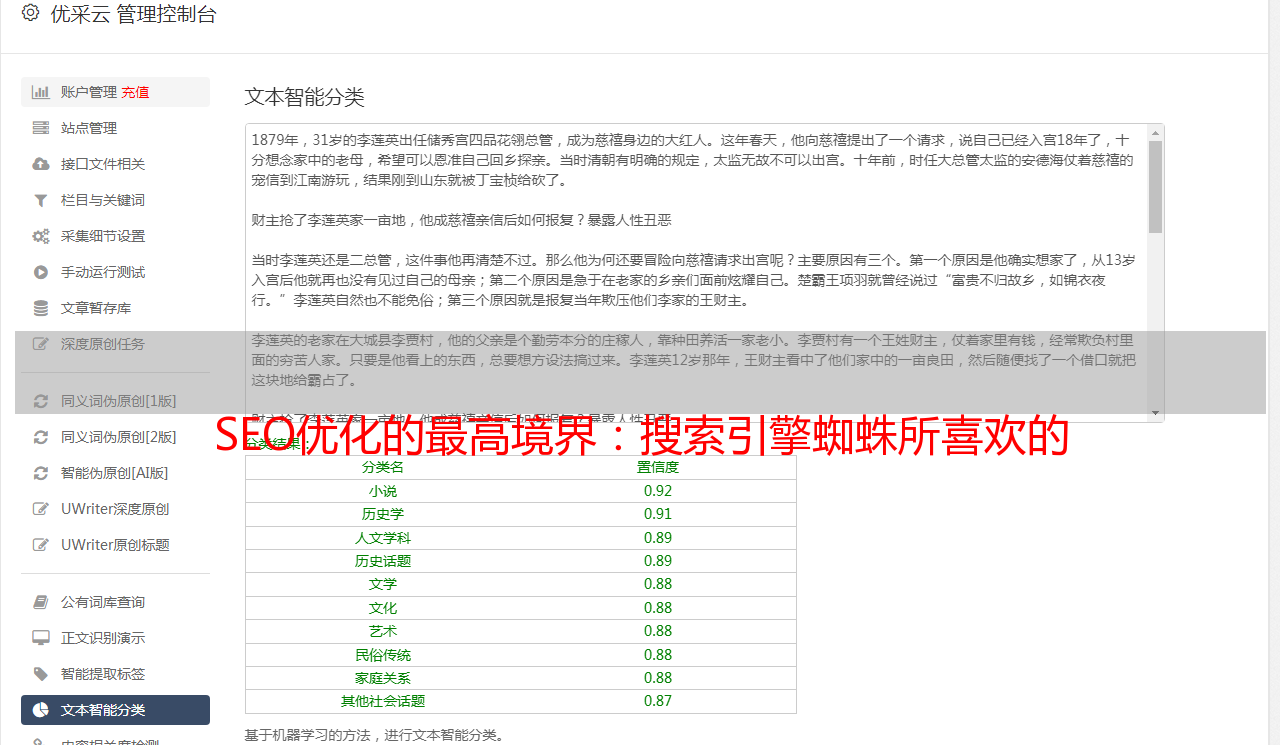The image size is (1280, 745).
Task: Click the 置信度 column header
Action: [x=658, y=467]
